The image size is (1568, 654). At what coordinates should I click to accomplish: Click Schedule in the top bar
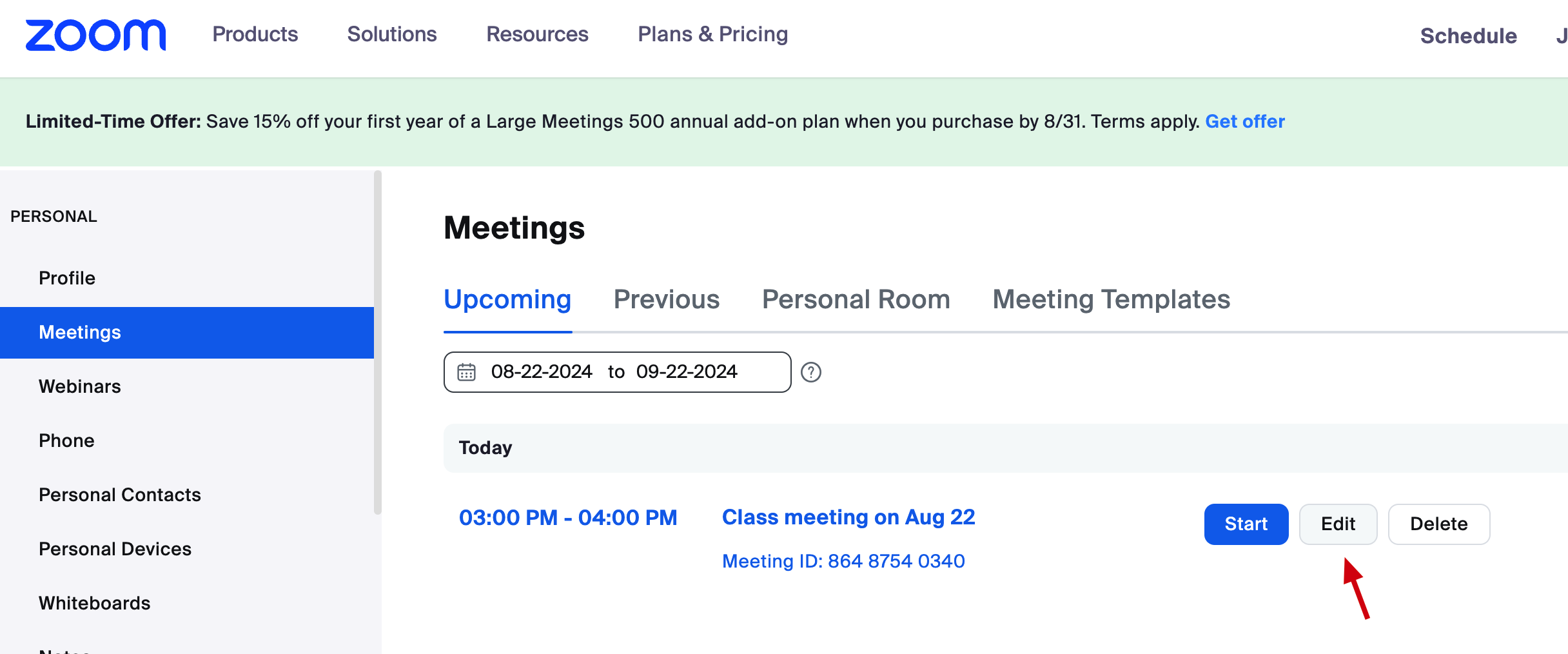coord(1469,36)
